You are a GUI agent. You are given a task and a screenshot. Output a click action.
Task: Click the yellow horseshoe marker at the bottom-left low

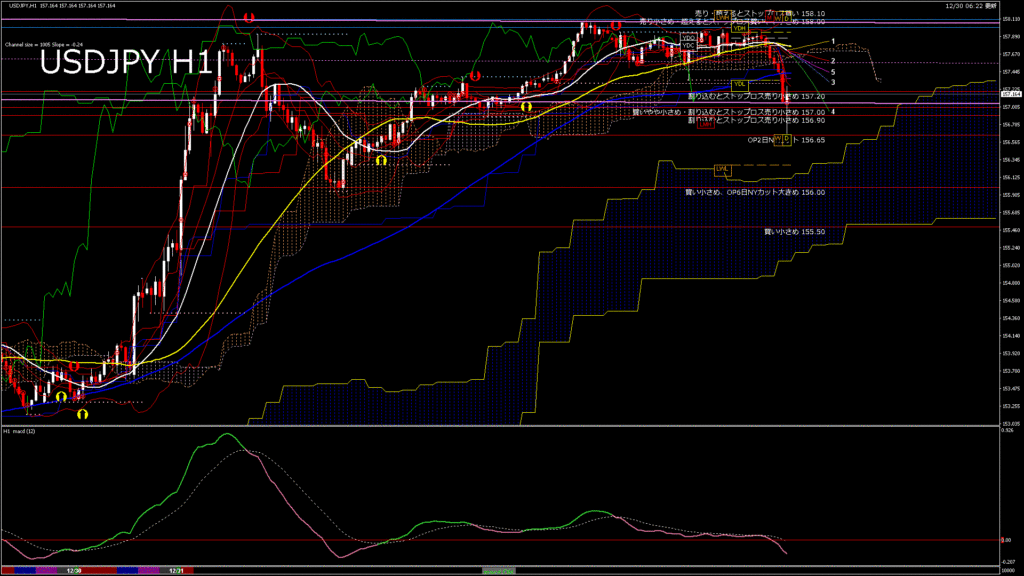(82, 412)
